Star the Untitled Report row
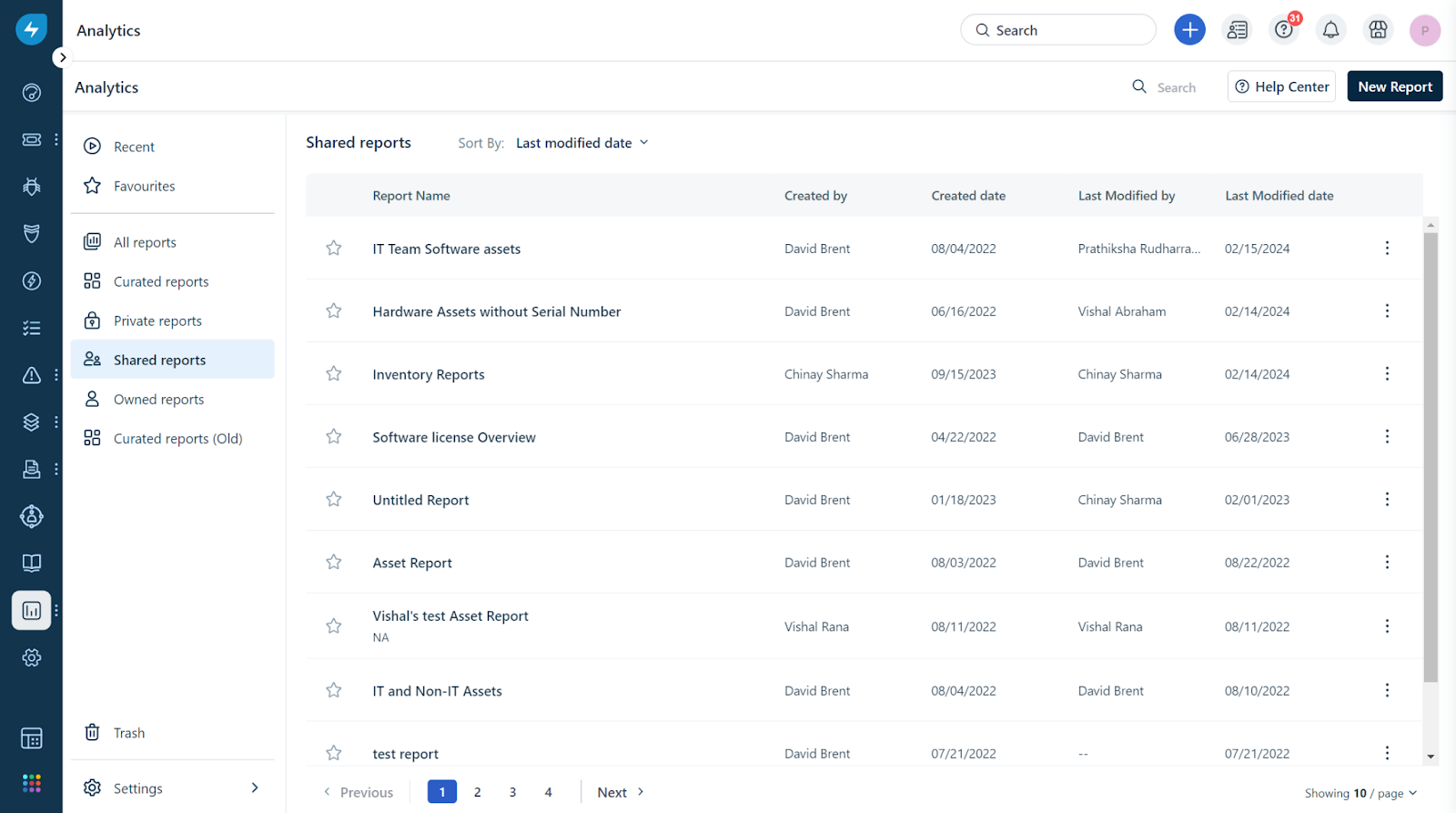The width and height of the screenshot is (1456, 813). click(334, 500)
